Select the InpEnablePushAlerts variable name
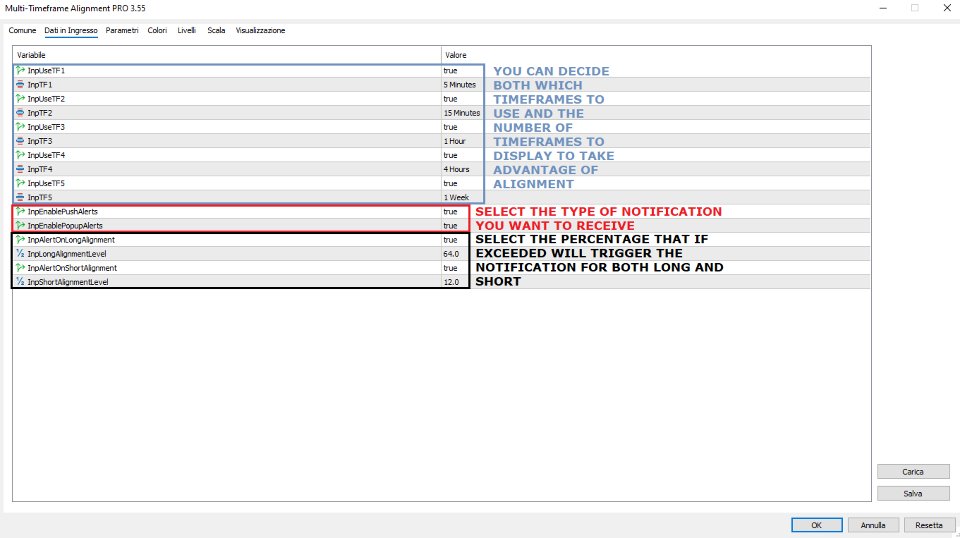The width and height of the screenshot is (960, 538). pyautogui.click(x=62, y=211)
